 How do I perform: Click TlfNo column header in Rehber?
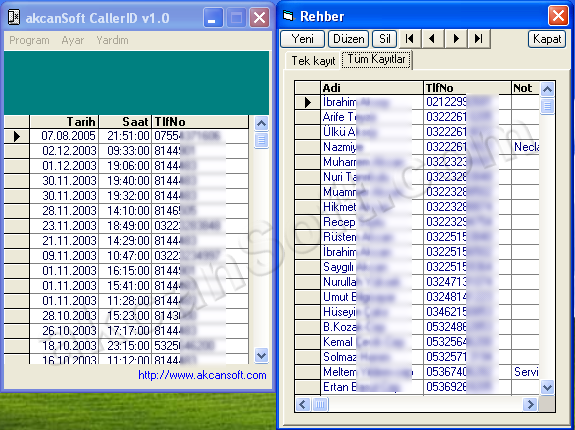pos(467,88)
